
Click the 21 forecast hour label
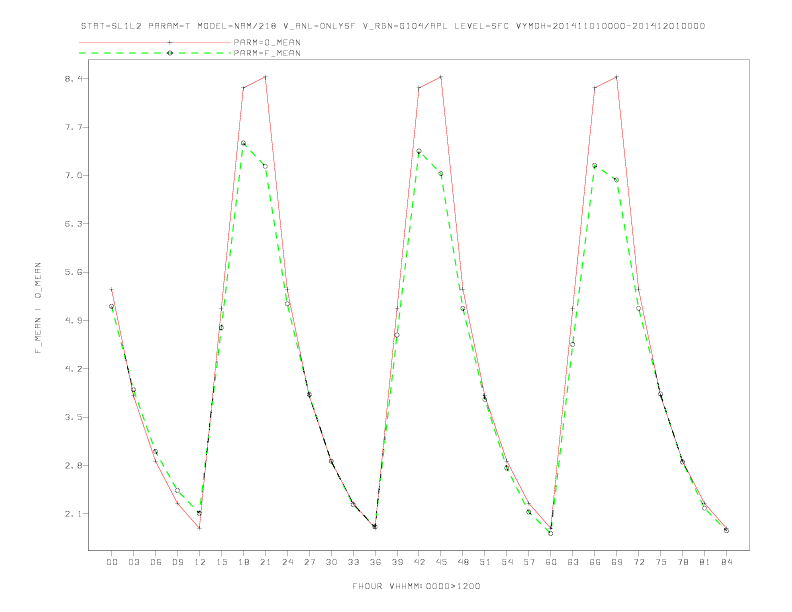(265, 562)
